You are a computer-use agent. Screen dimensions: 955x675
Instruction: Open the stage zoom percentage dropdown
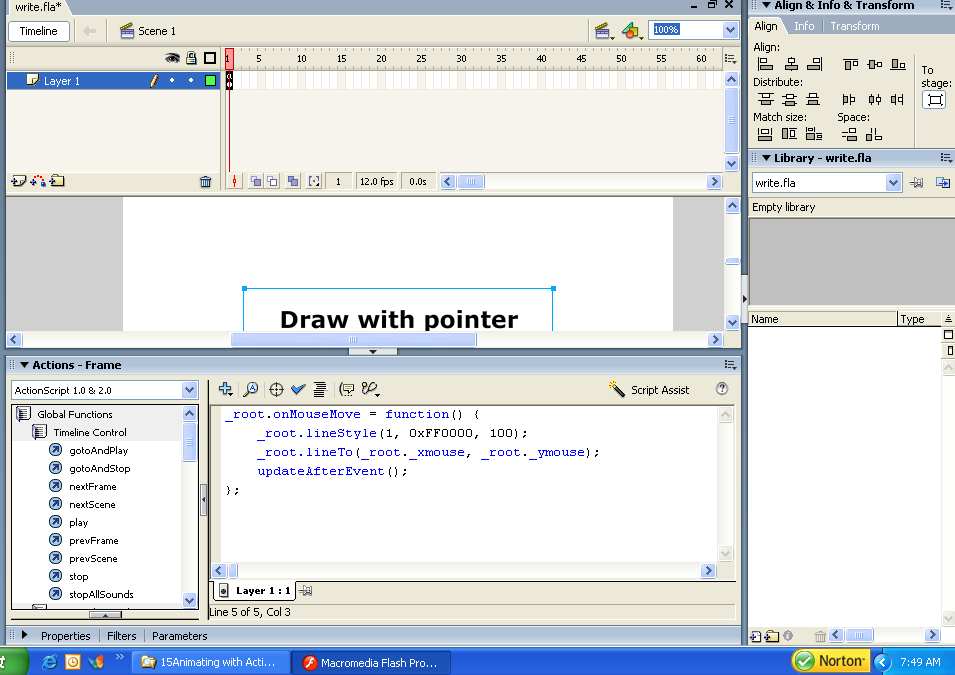[x=730, y=30]
